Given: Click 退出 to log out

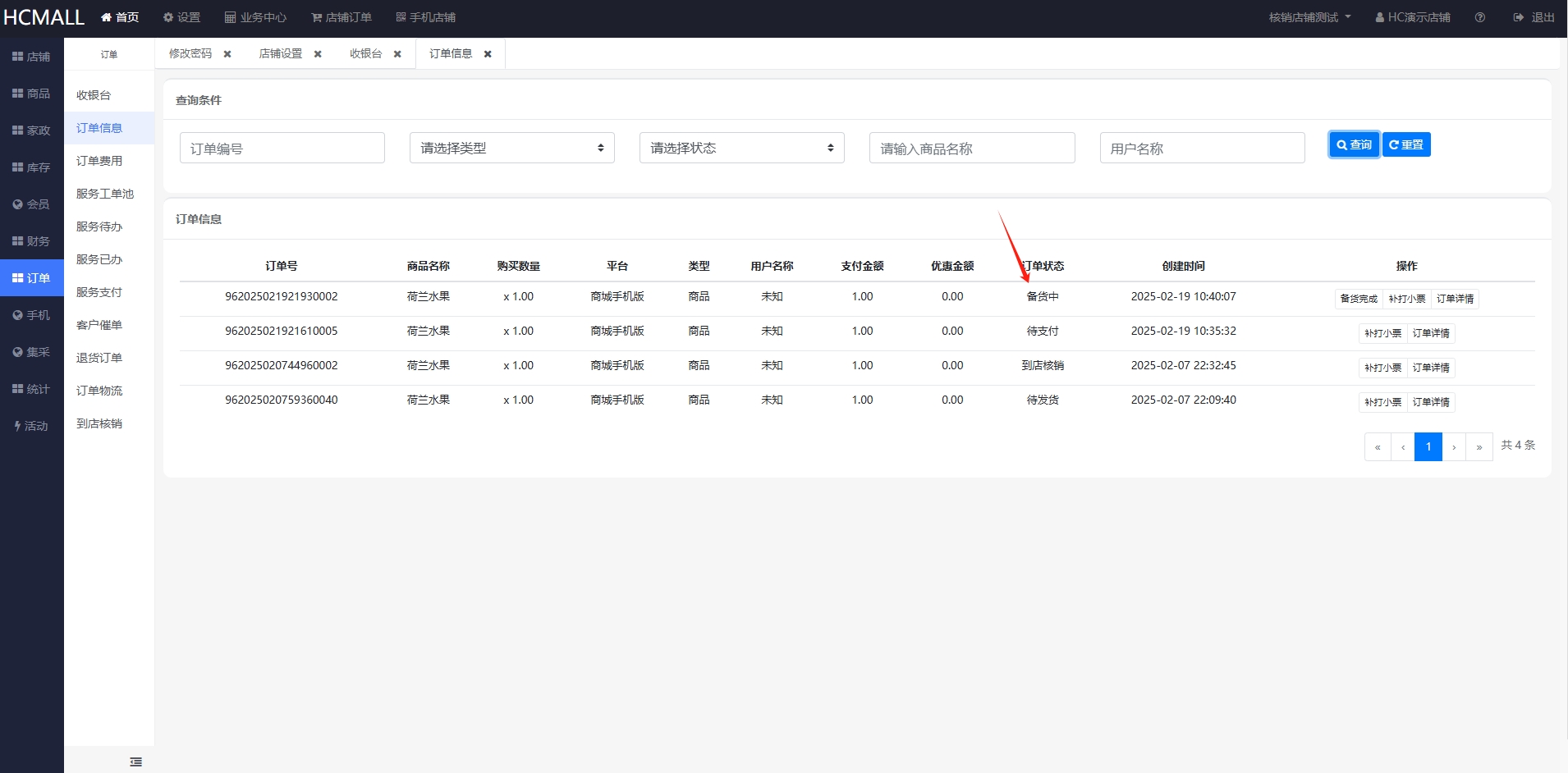Looking at the screenshot, I should point(1534,17).
